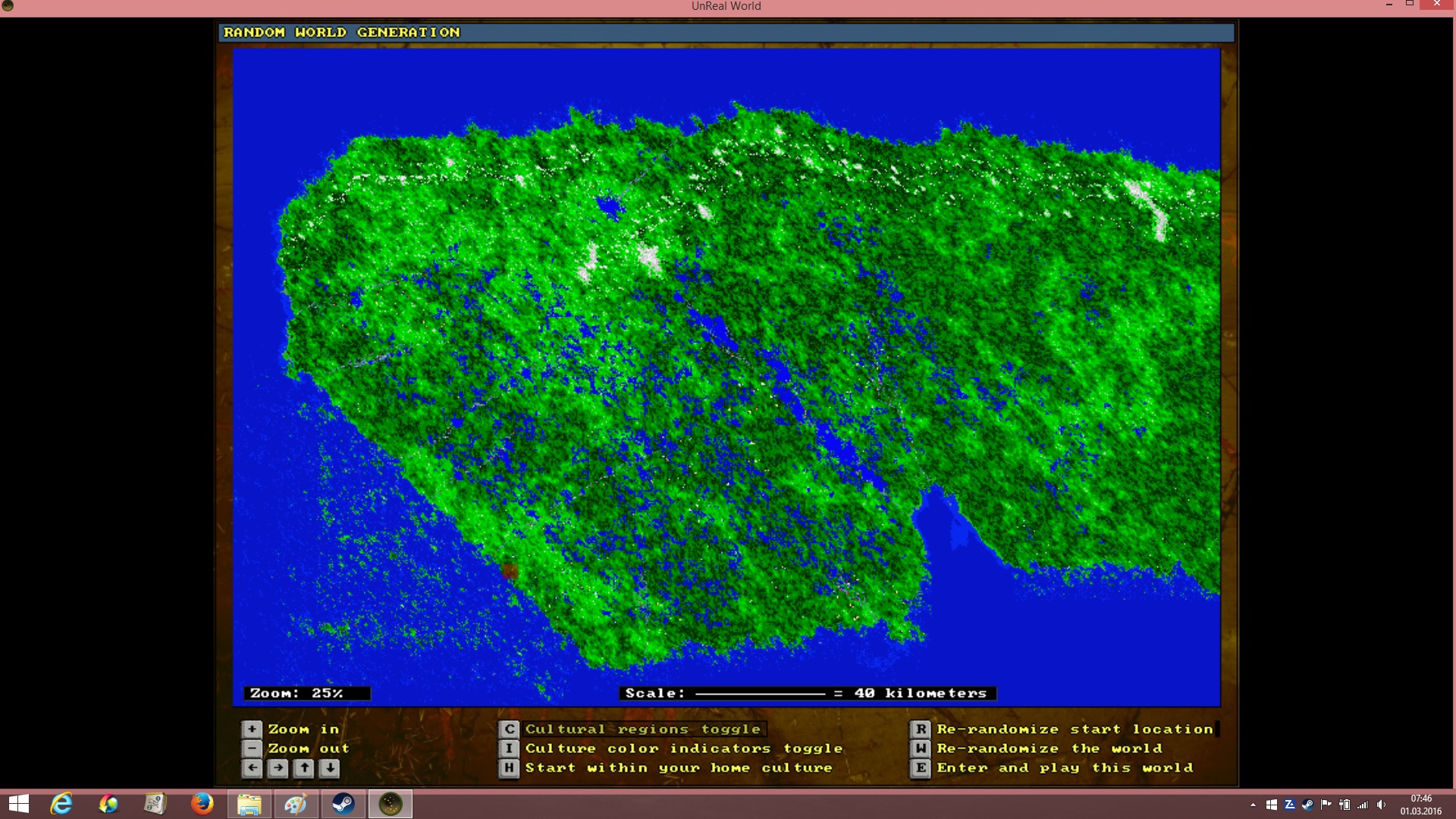Click the C key icon for cultural regions
This screenshot has height=819, width=1456.
pos(509,729)
